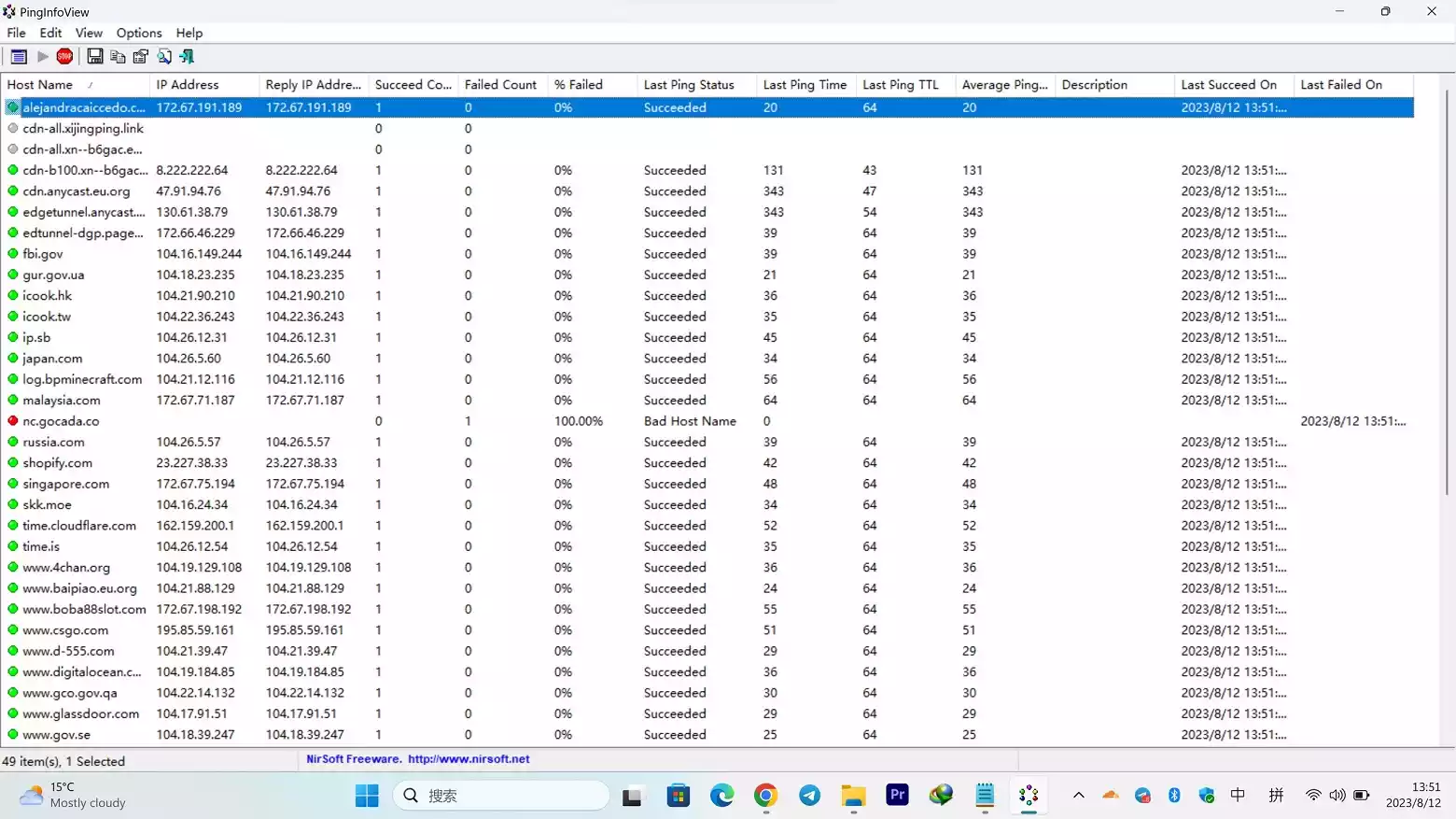Click the gray Start pinging arrow

tap(43, 57)
